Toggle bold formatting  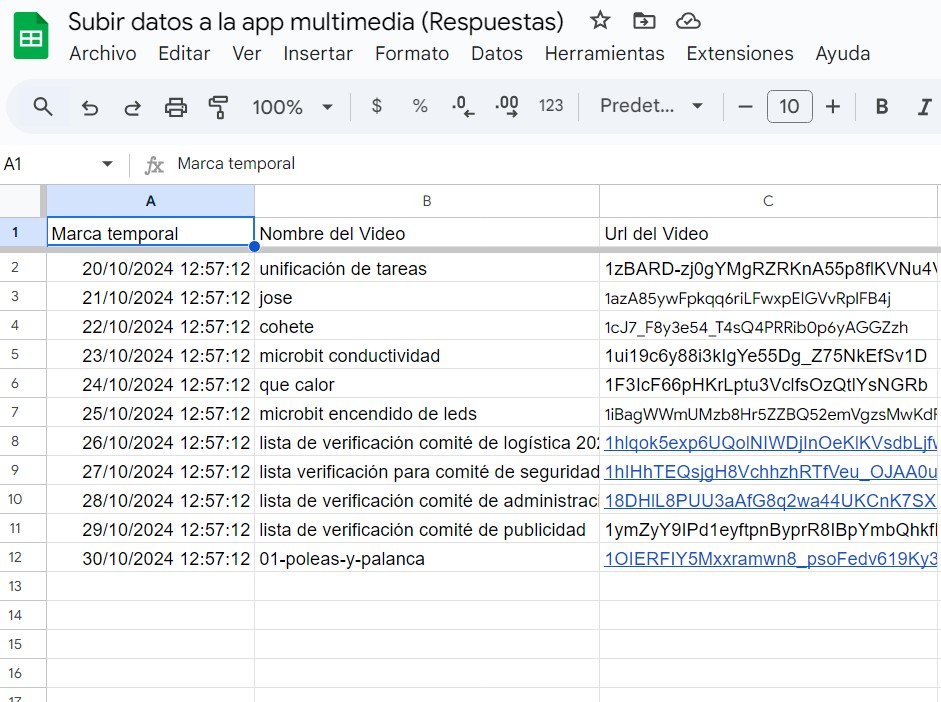click(881, 107)
